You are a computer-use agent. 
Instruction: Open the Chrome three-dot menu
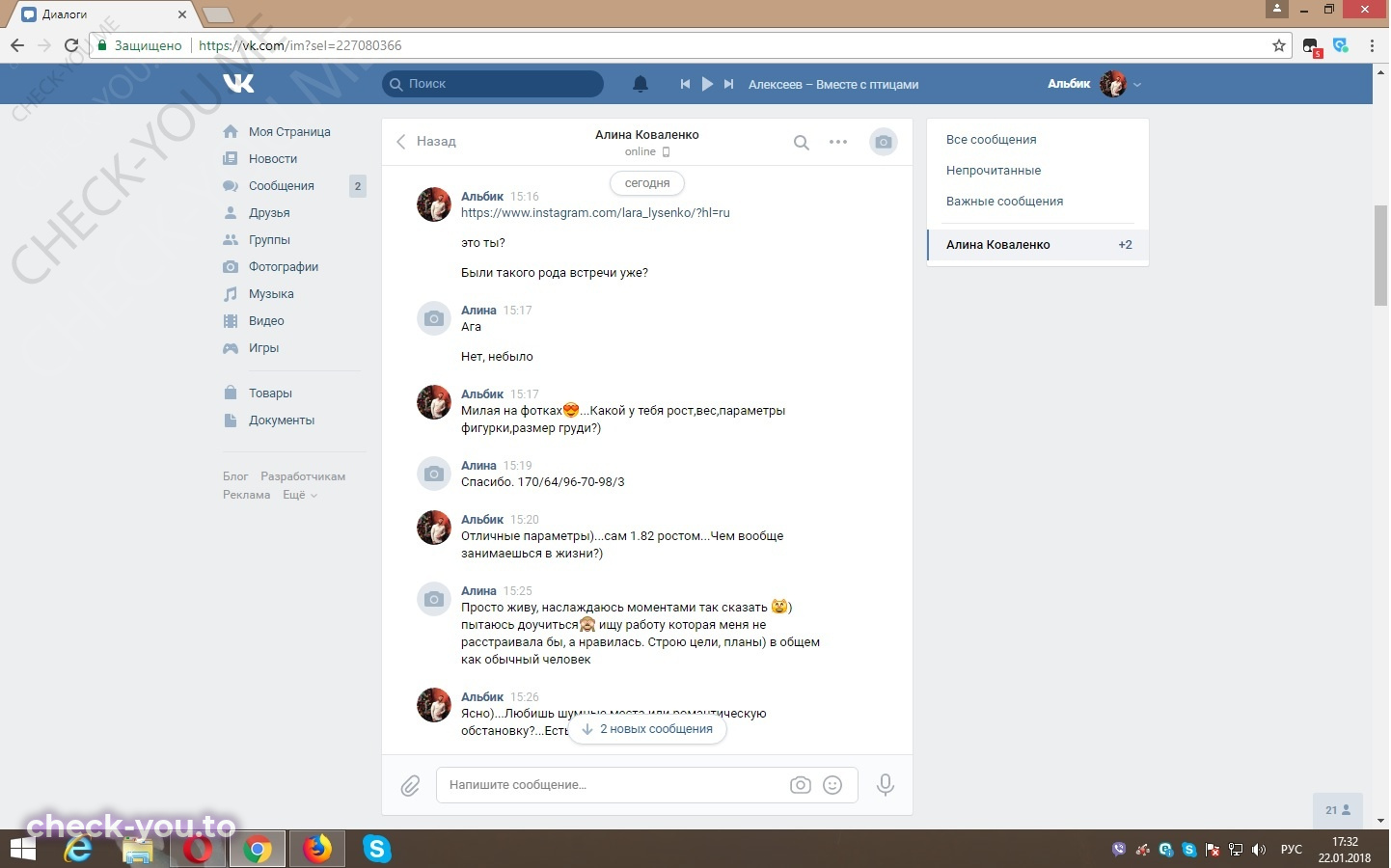pyautogui.click(x=1372, y=45)
